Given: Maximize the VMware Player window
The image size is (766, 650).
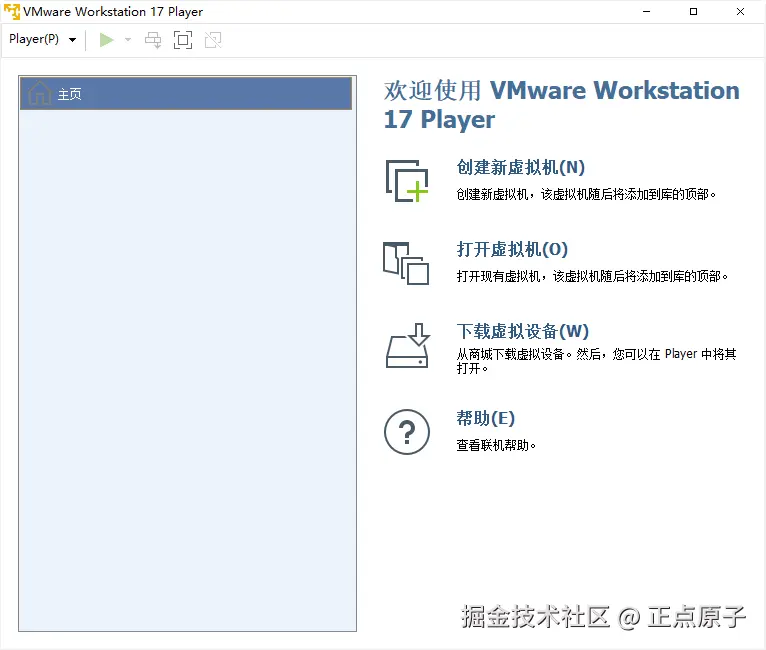Looking at the screenshot, I should point(693,12).
